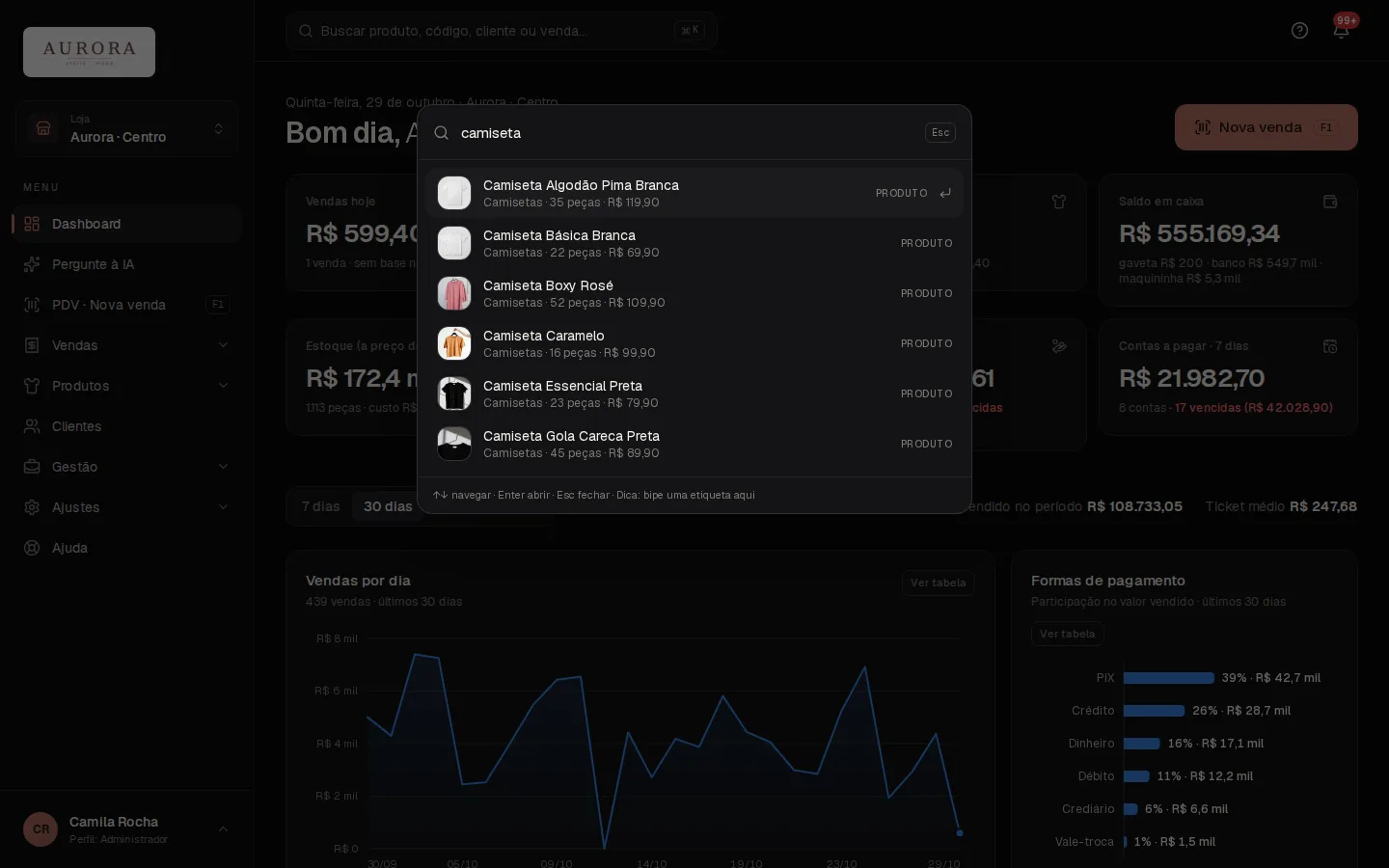1389x868 pixels.
Task: Click the PDV barcode scanner icon
Action: 32,305
